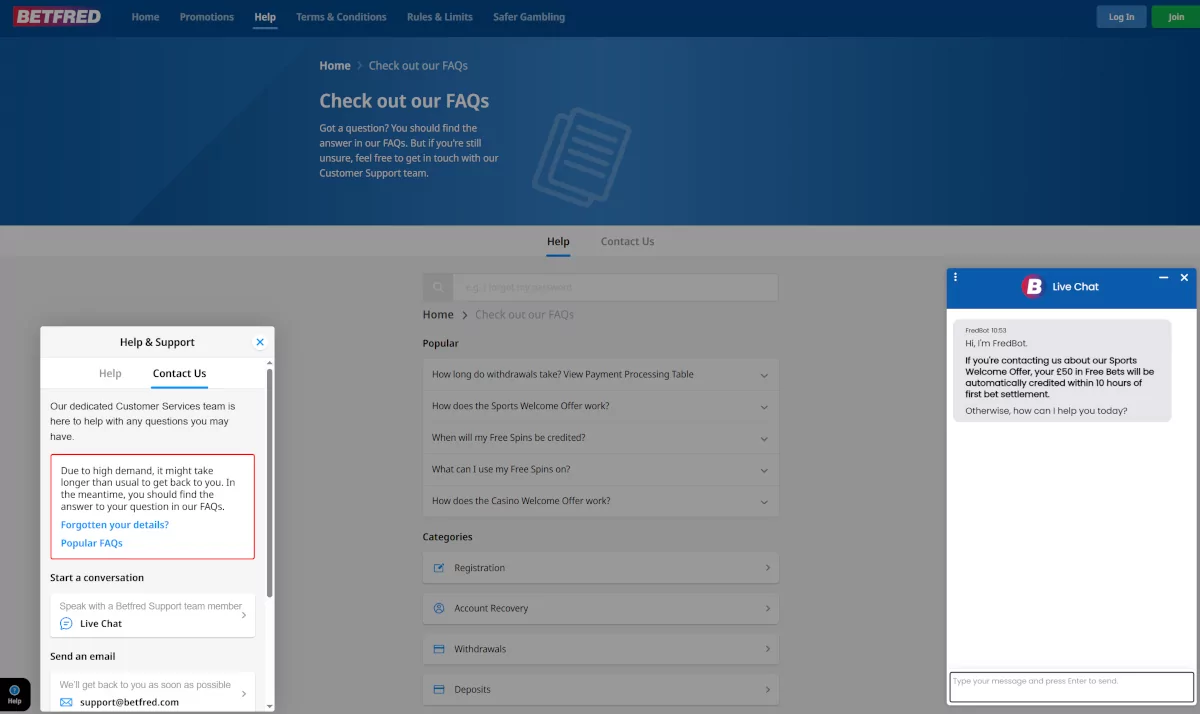Select Contact Us tab in Help & Support panel
The height and width of the screenshot is (714, 1200).
coord(179,373)
